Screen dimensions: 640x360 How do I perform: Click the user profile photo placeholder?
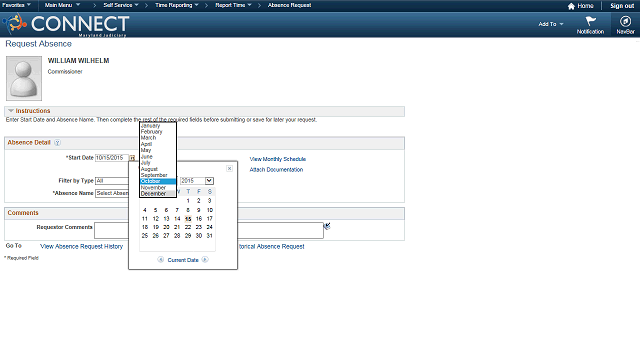[x=24, y=78]
